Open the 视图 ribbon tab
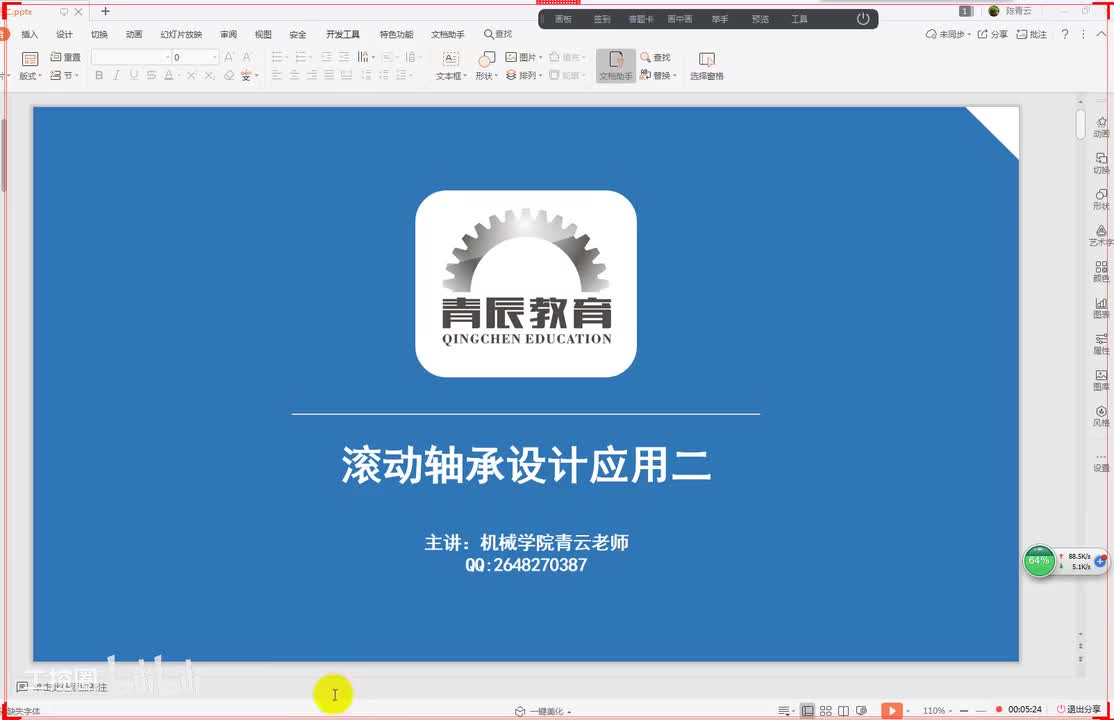Viewport: 1114px width, 720px height. tap(263, 34)
